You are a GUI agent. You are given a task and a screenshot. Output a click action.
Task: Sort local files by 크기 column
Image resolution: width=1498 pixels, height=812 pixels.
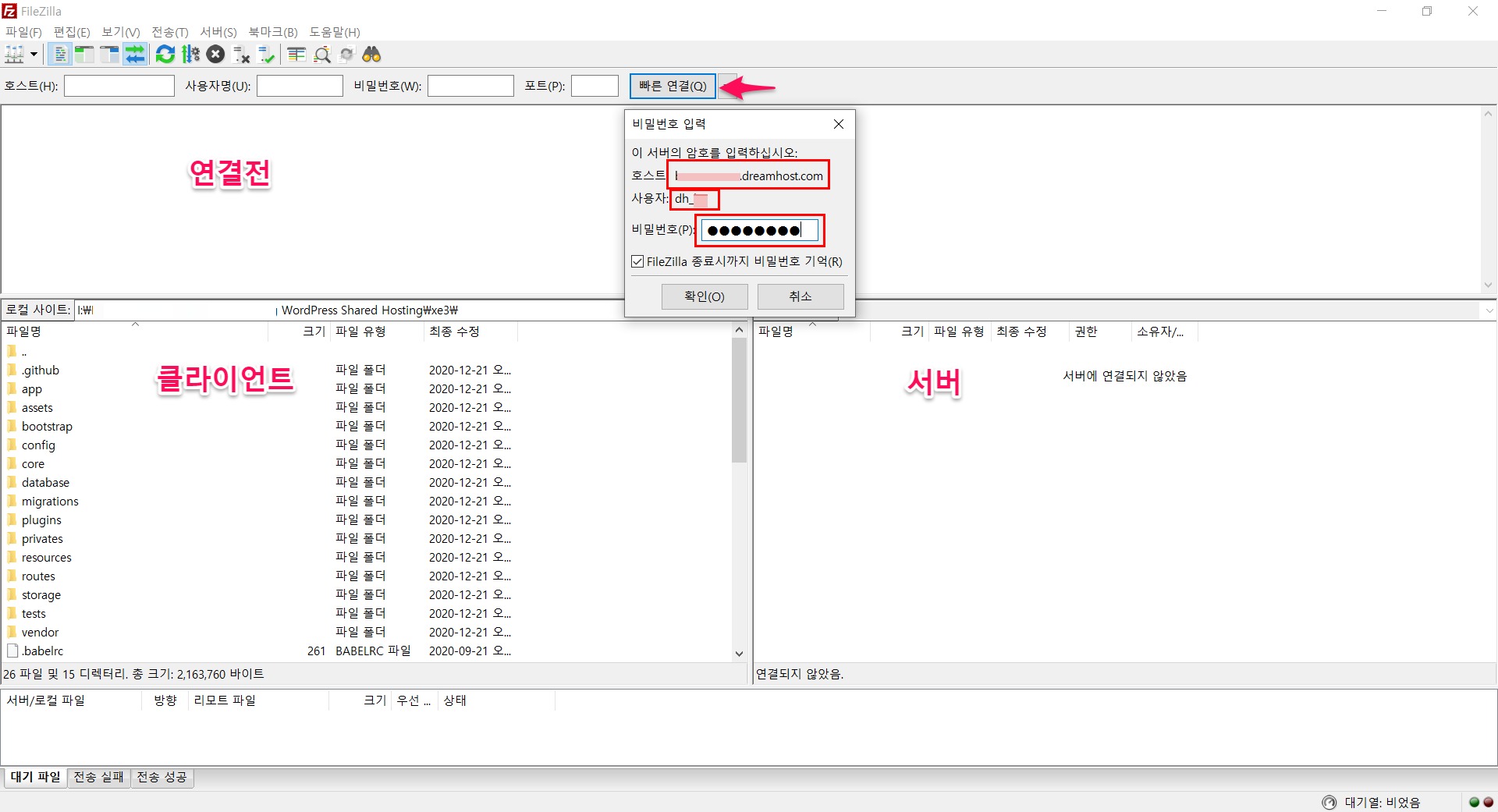(299, 332)
